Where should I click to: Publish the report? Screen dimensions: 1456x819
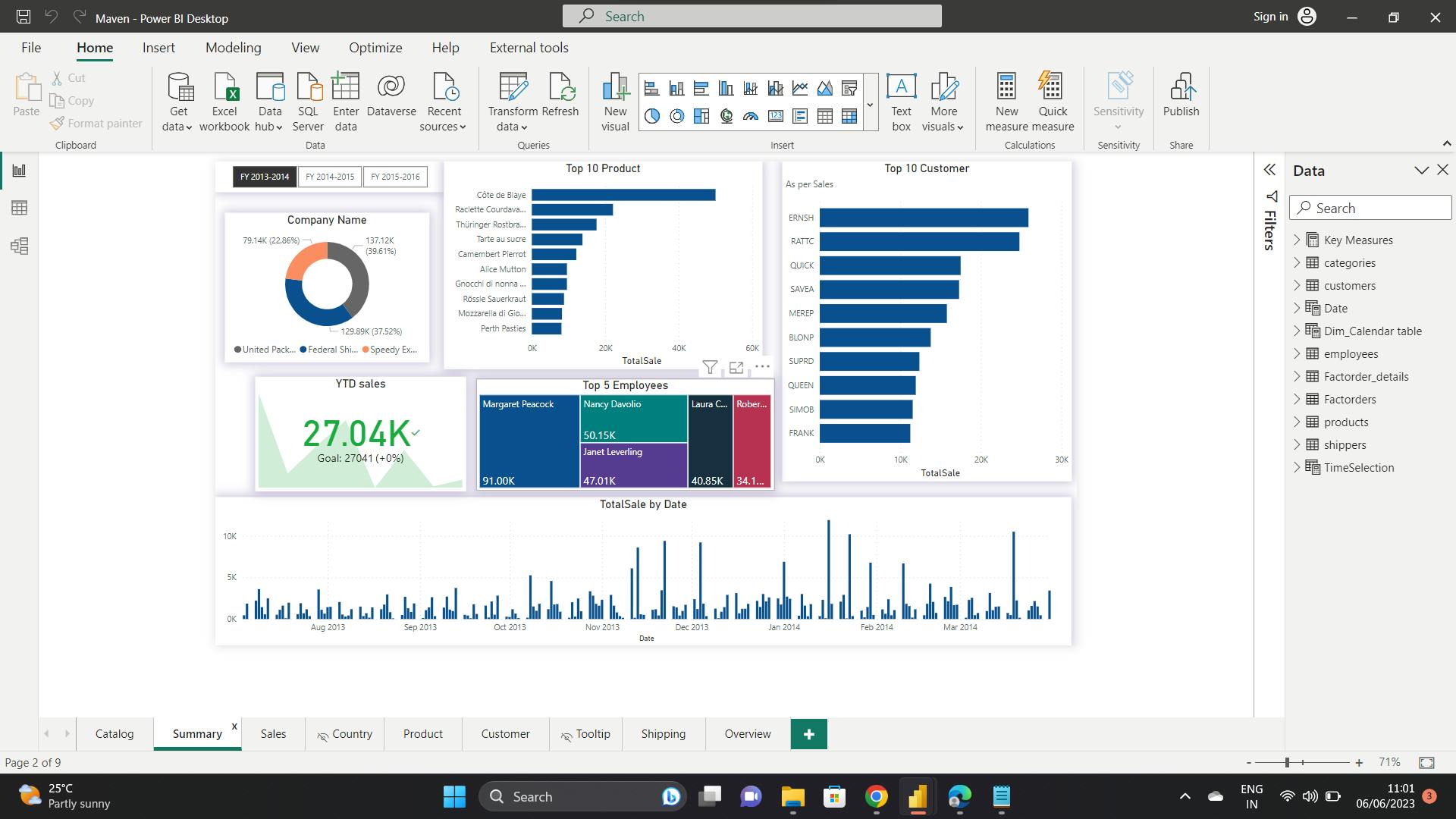click(x=1181, y=96)
